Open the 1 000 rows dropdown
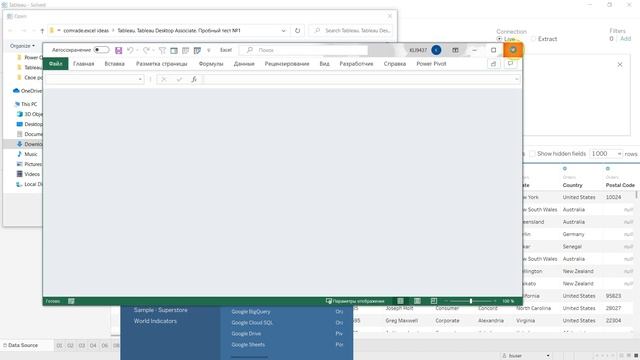Screen dimensions: 640x360 [606, 153]
